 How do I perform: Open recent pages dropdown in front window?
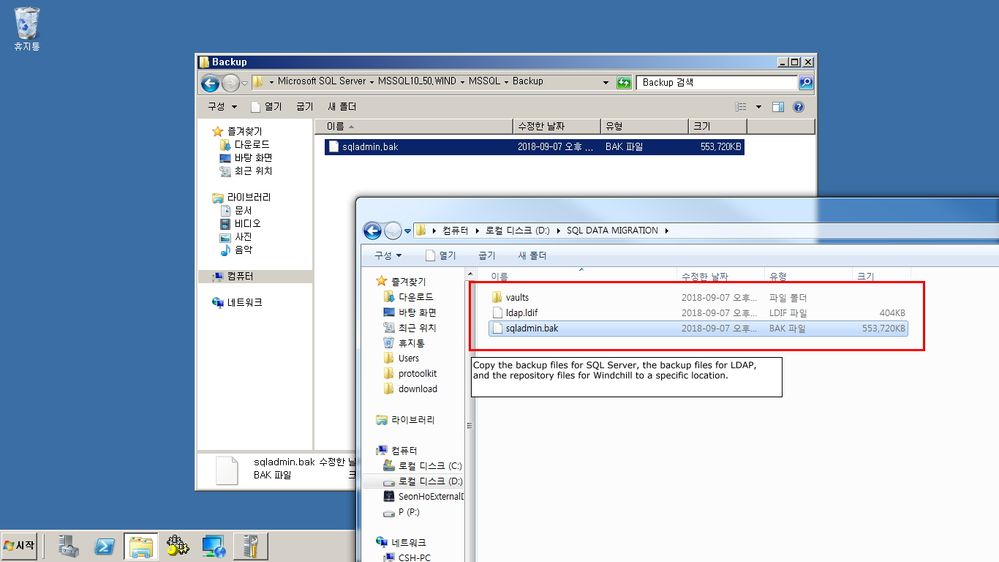coord(408,231)
